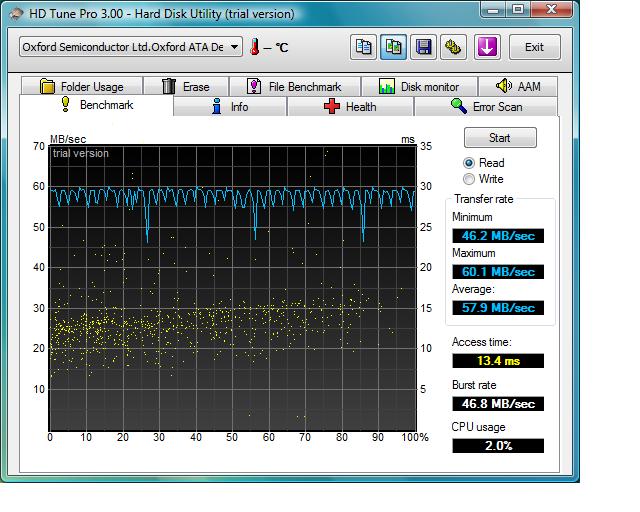
Task: Click the copy info to clipboard icon
Action: [363, 47]
